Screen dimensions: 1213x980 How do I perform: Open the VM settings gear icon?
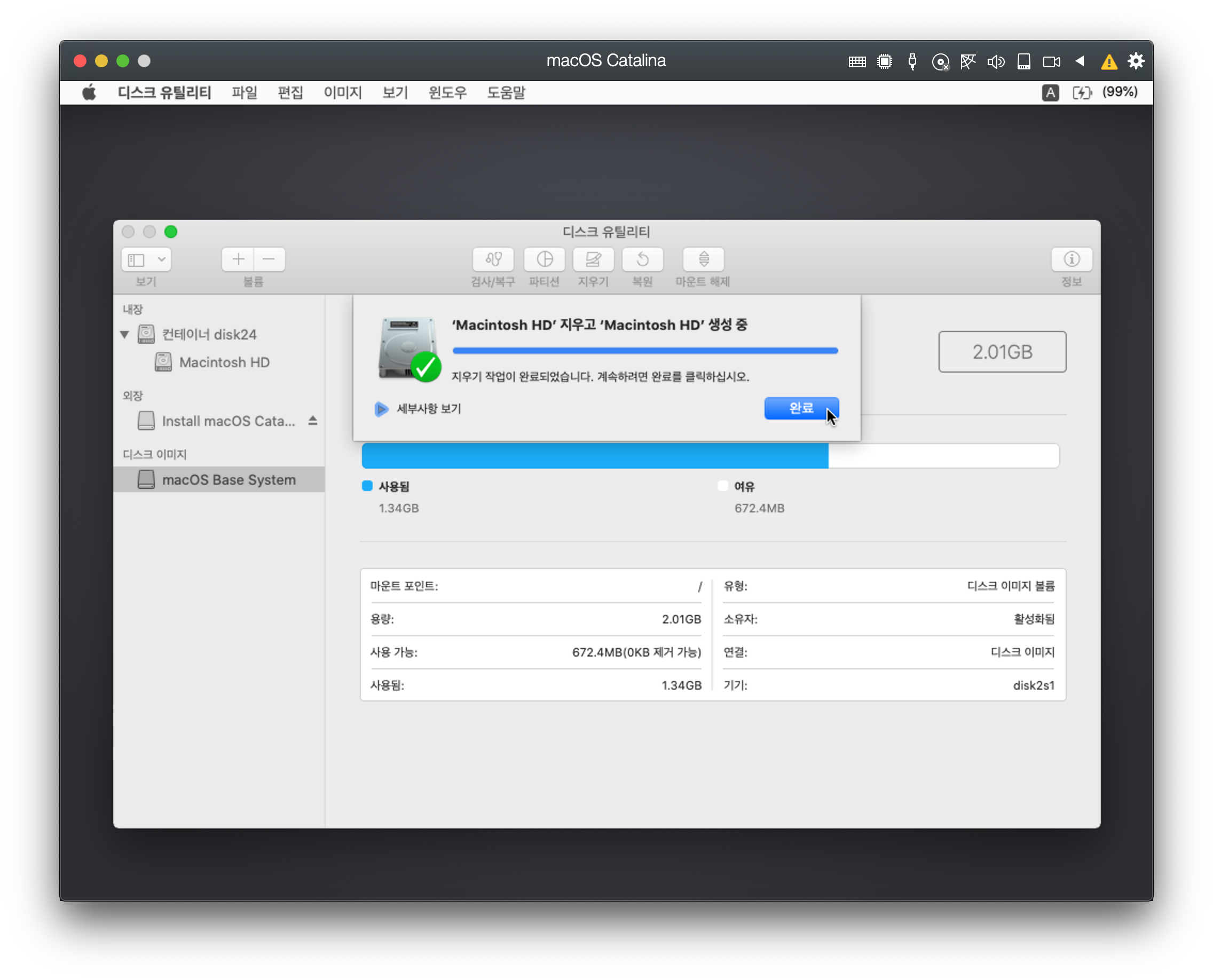1136,61
